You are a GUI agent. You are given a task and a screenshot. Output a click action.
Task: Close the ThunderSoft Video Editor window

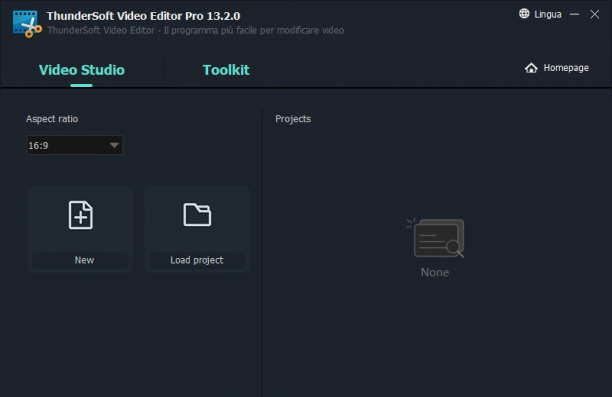point(594,14)
